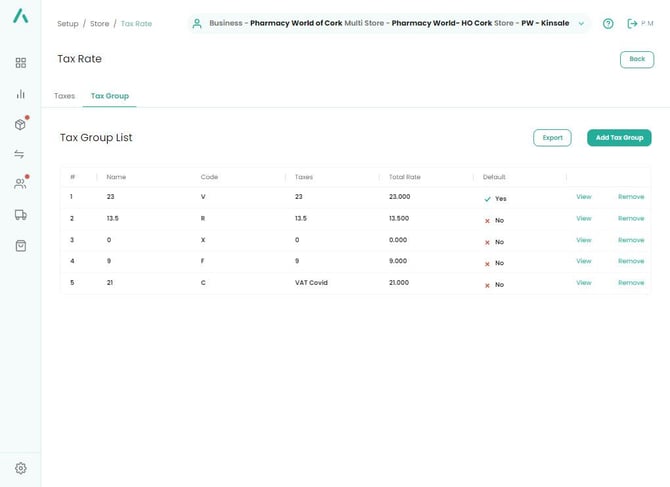Open the reports bar chart icon
The height and width of the screenshot is (487, 670).
tap(20, 94)
